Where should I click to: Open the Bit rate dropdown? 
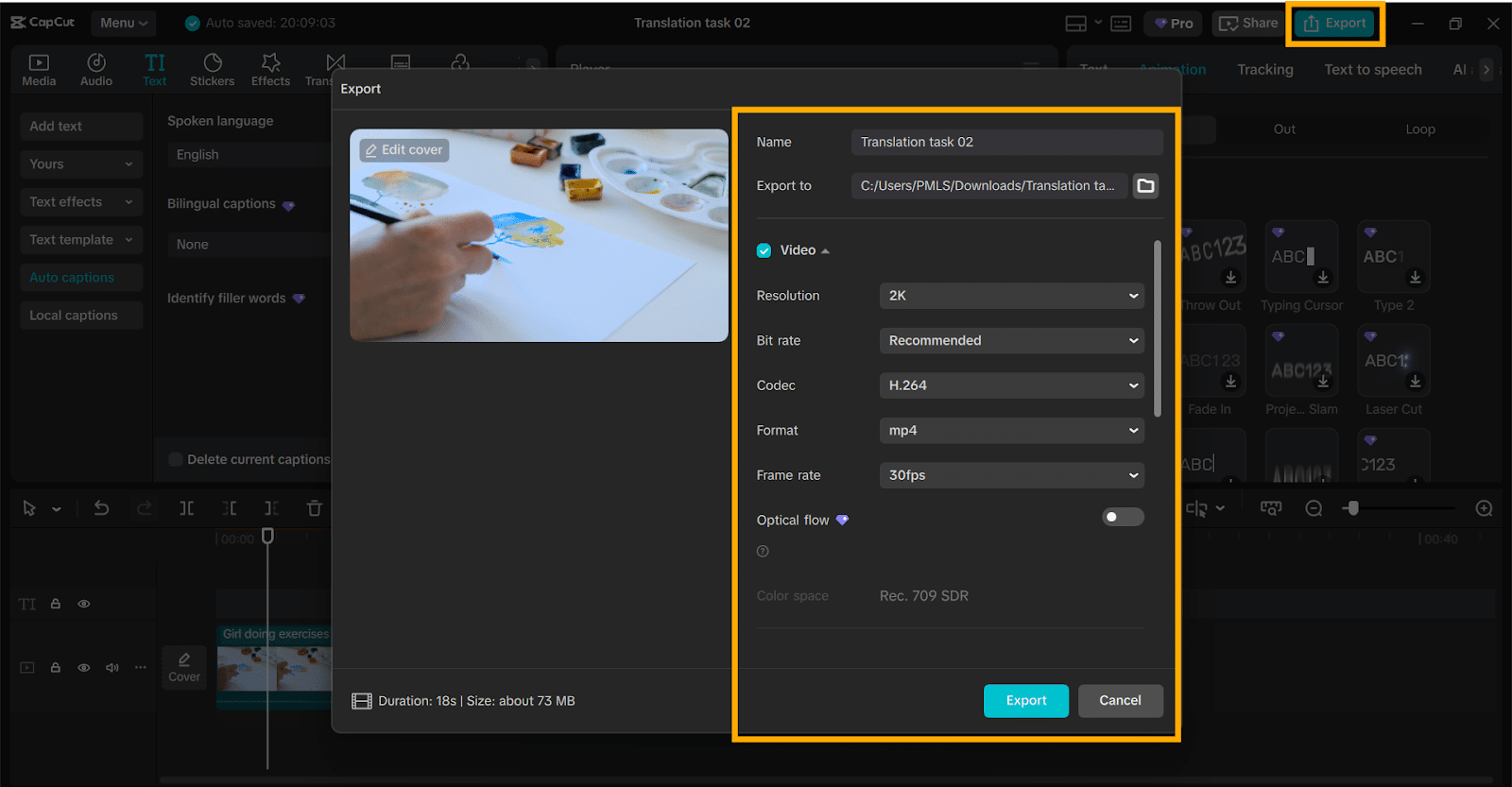[1011, 340]
